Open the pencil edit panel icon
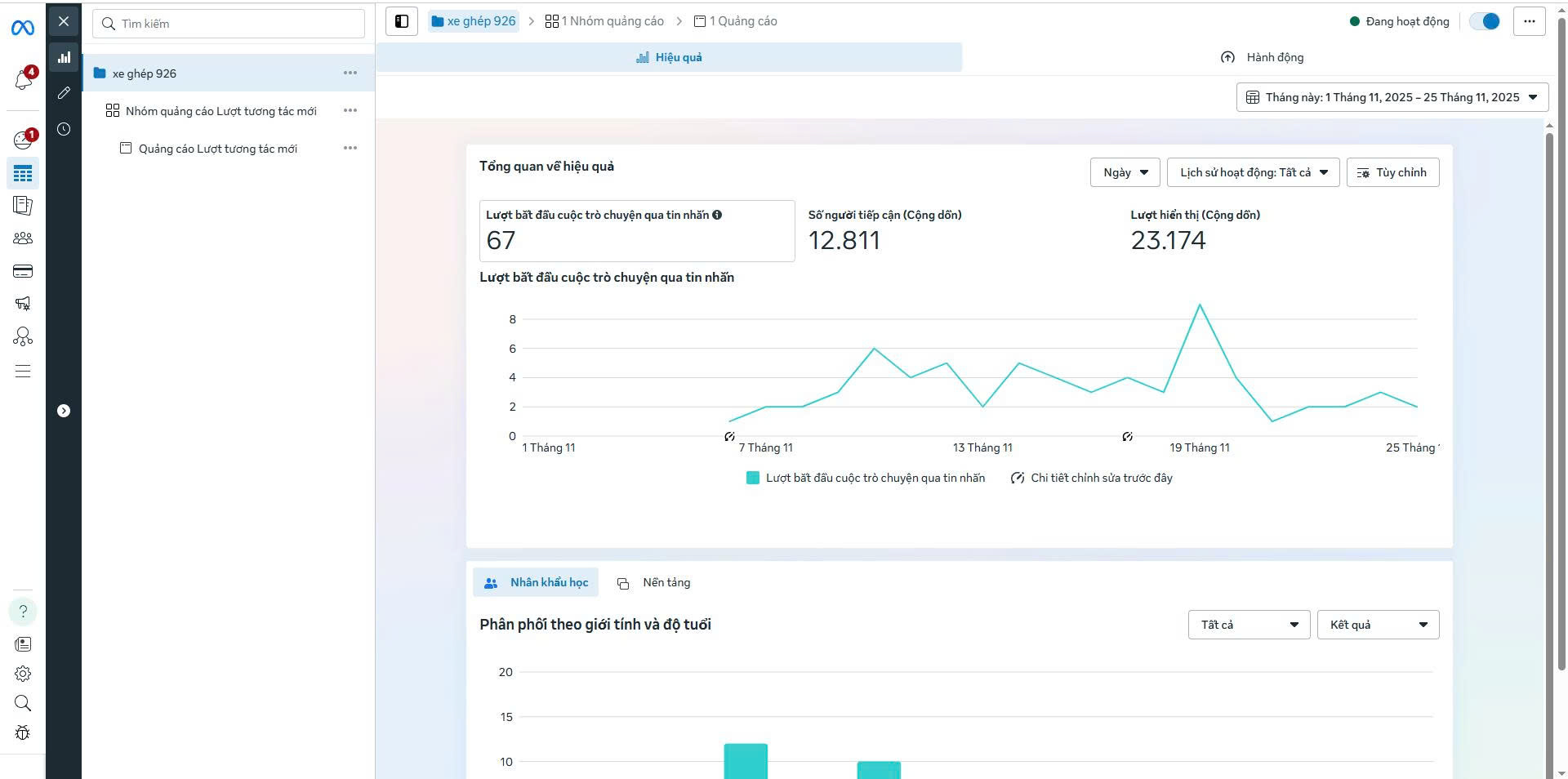Image resolution: width=1568 pixels, height=779 pixels. pos(64,93)
